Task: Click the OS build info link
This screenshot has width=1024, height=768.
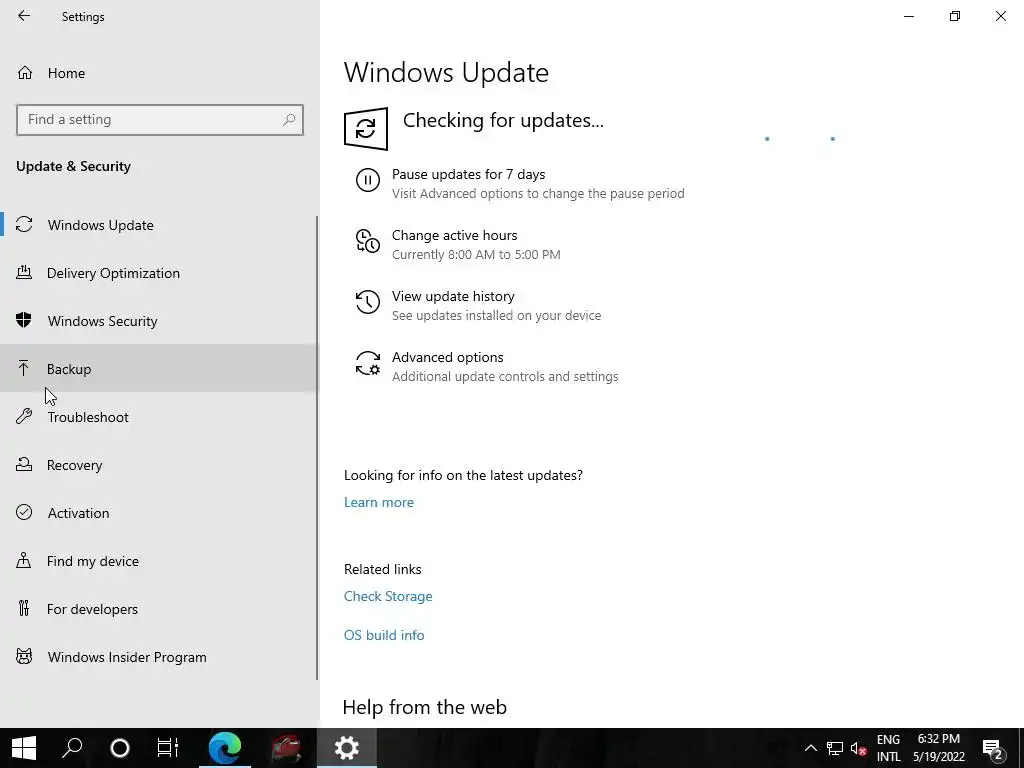Action: point(384,635)
